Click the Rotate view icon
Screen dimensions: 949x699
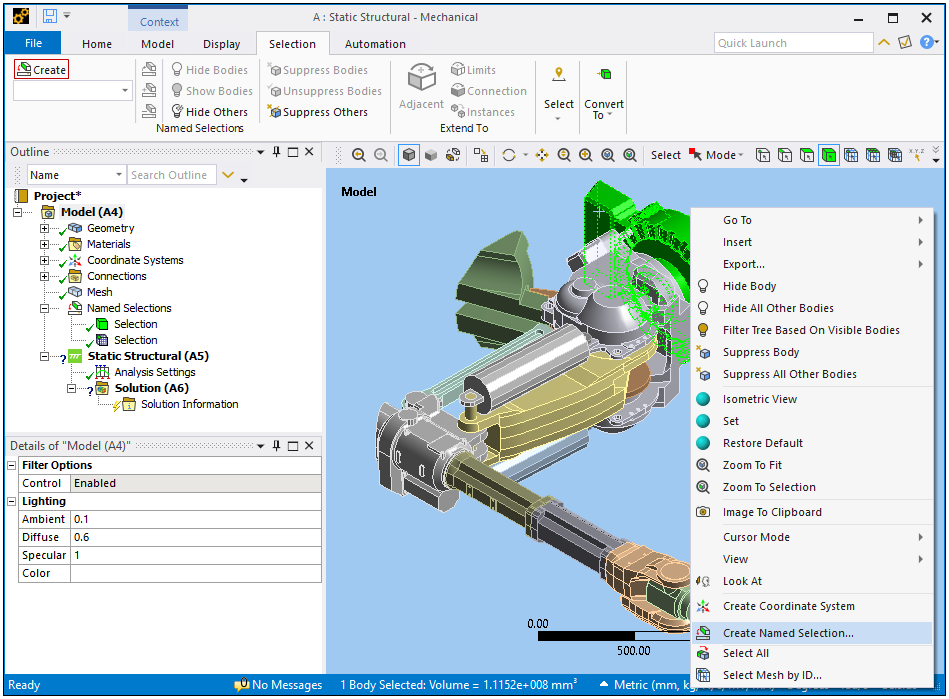[510, 155]
